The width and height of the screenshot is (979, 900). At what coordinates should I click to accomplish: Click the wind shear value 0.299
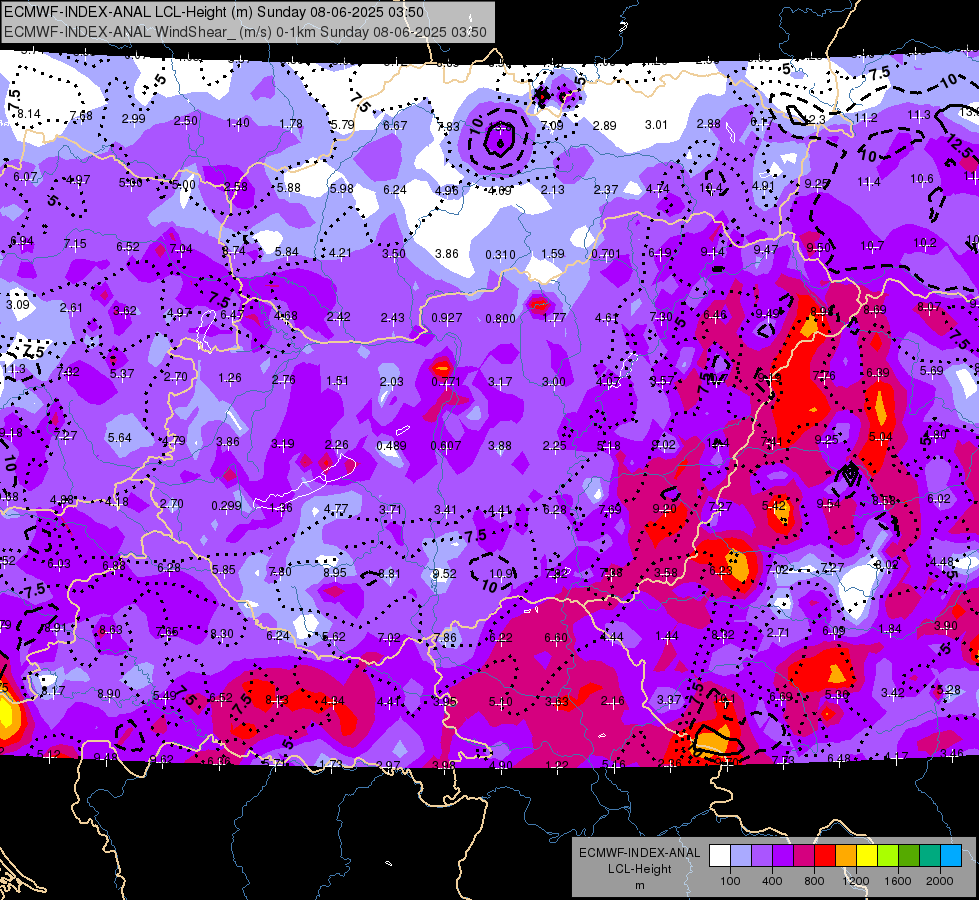click(x=227, y=505)
